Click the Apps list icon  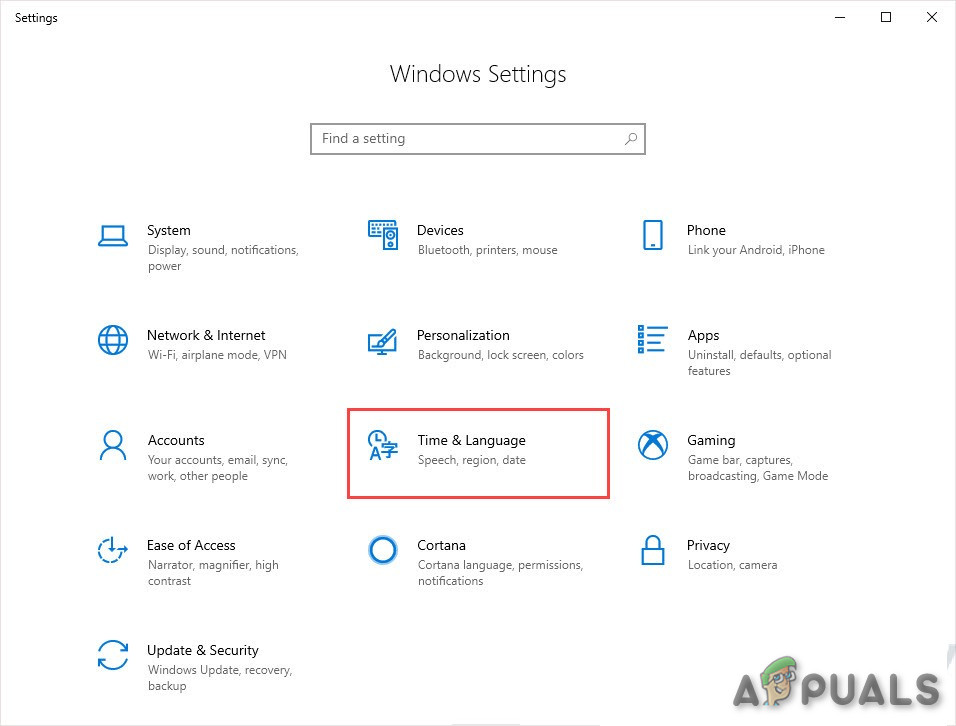click(x=652, y=339)
